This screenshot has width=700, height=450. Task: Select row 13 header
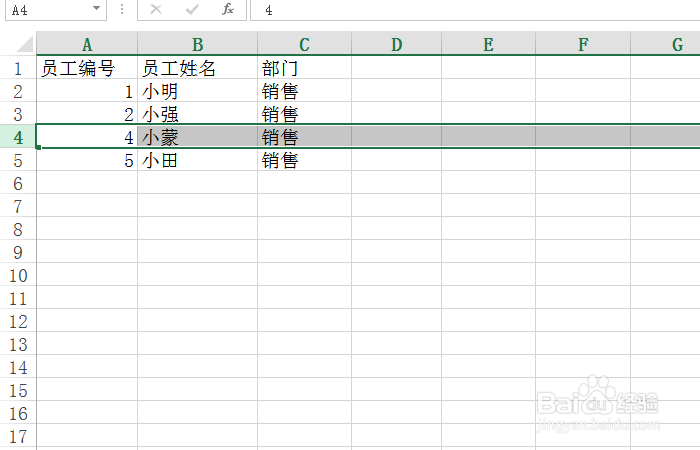pyautogui.click(x=18, y=345)
